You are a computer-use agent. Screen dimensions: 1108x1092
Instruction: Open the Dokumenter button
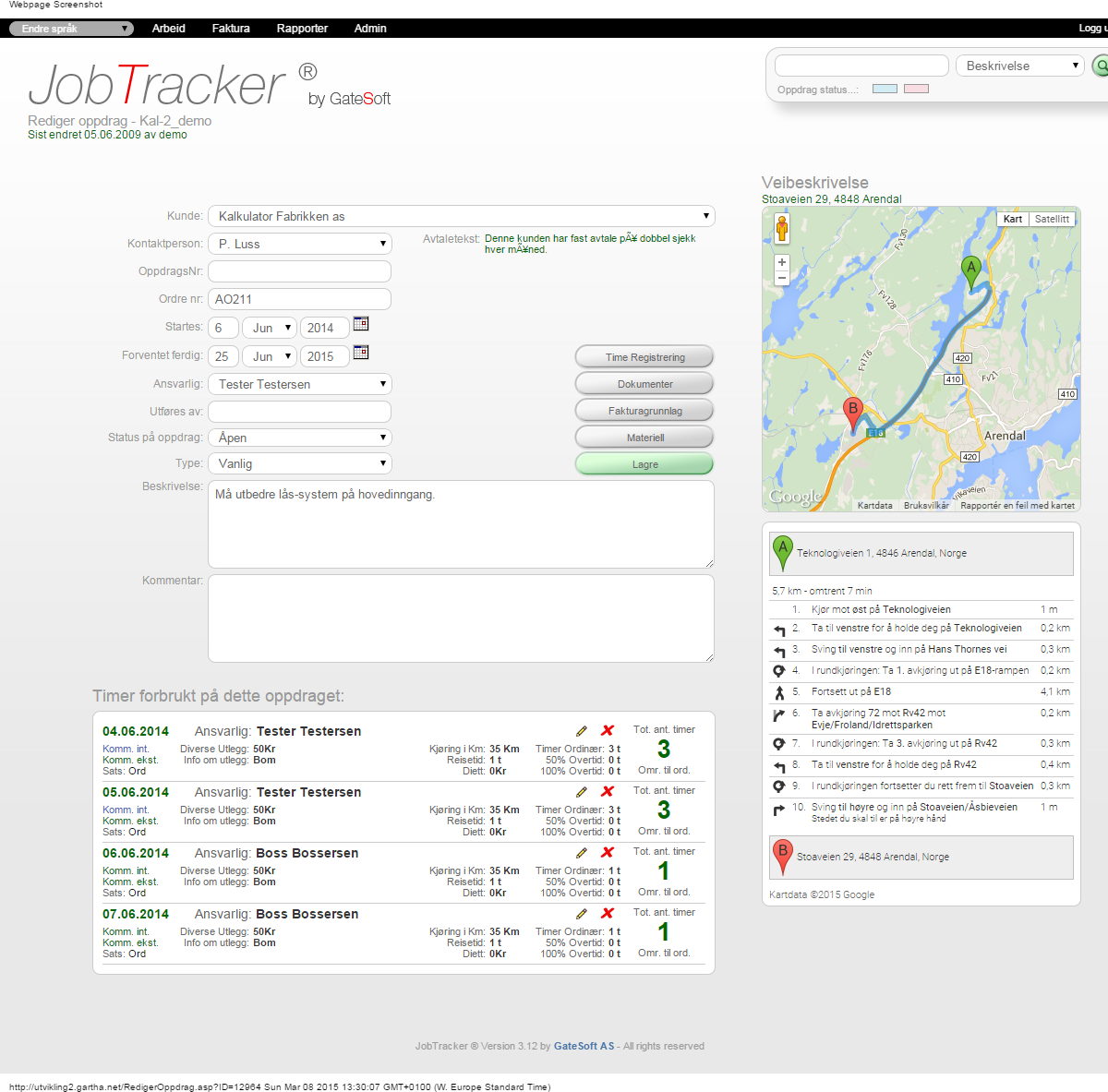pyautogui.click(x=644, y=384)
